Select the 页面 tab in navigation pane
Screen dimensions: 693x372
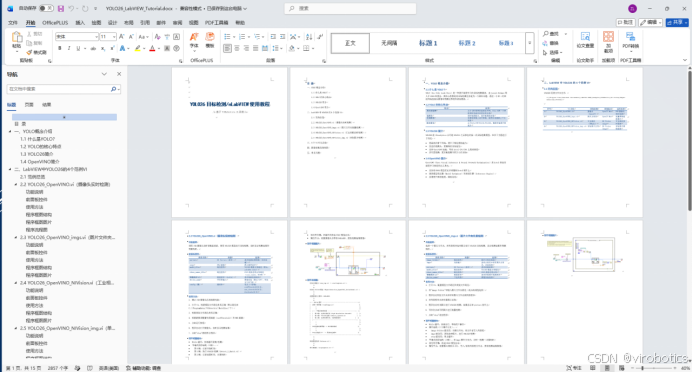(x=29, y=105)
